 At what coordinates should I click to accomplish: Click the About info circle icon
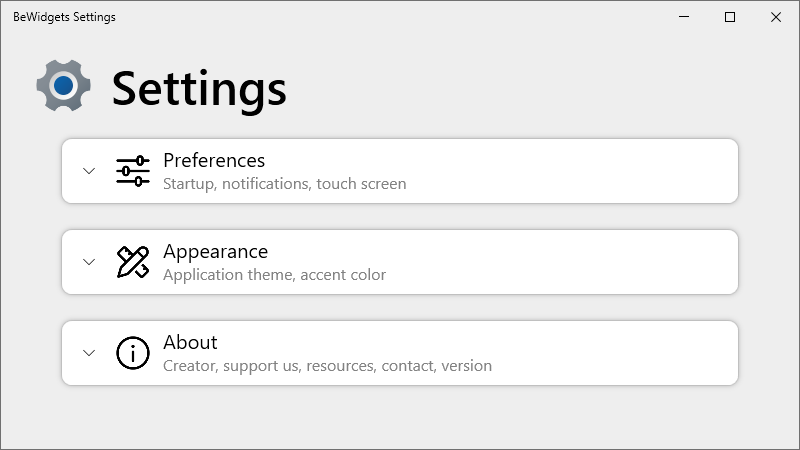click(x=133, y=353)
